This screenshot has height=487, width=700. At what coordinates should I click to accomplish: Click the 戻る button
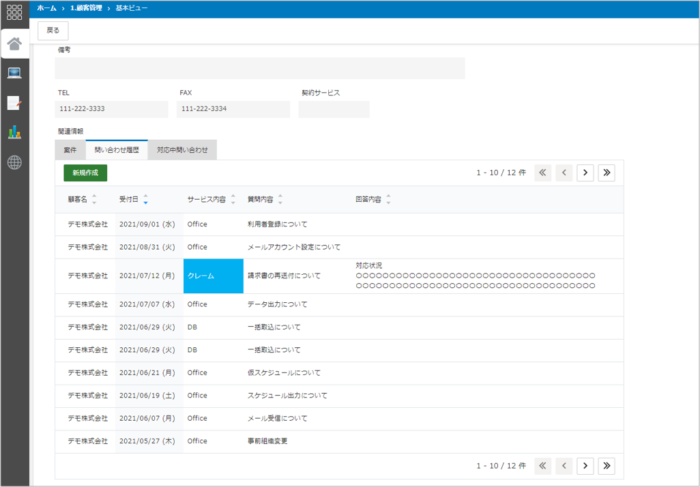[x=53, y=30]
